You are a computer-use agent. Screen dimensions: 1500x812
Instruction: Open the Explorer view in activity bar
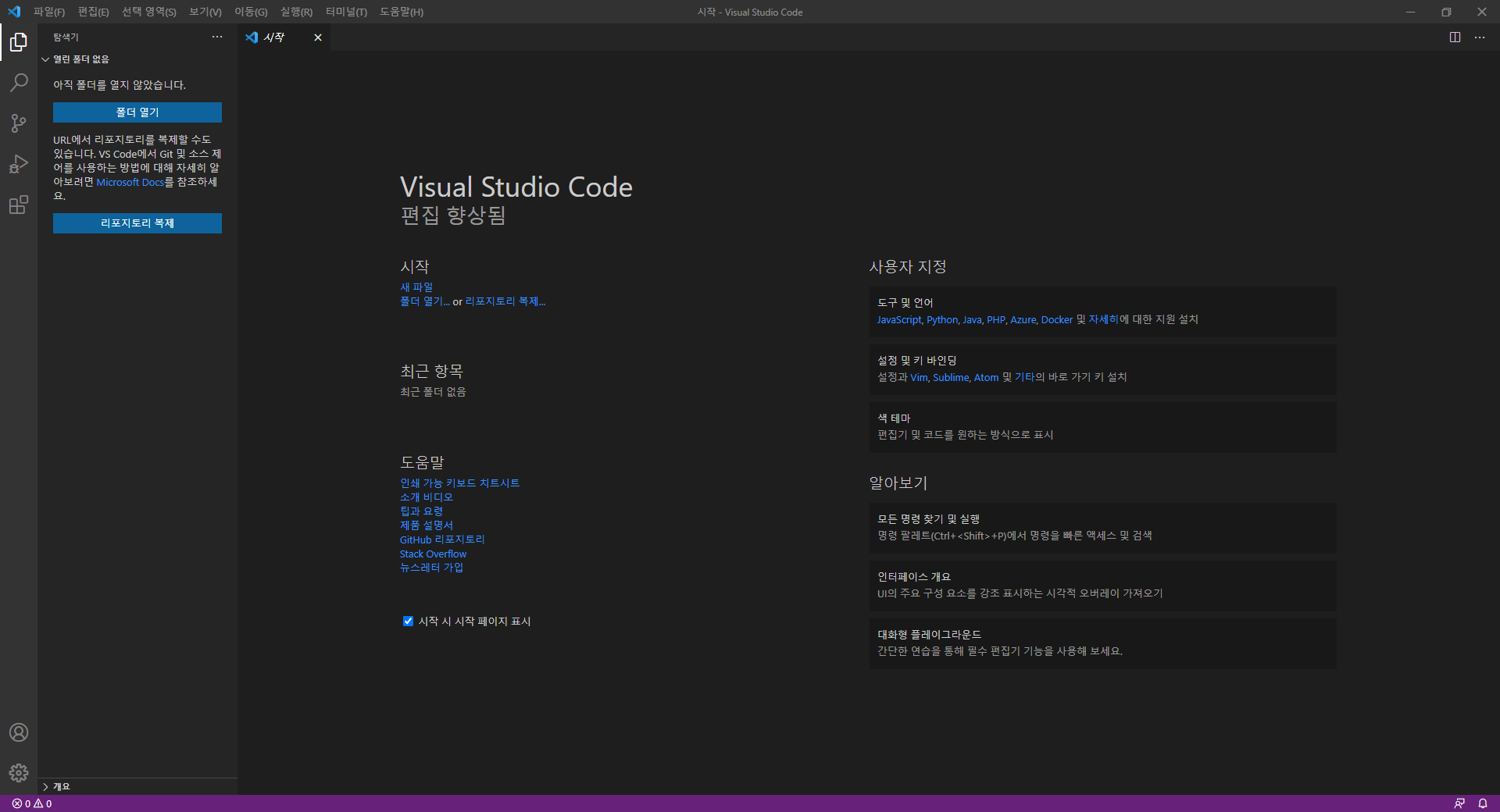tap(19, 42)
